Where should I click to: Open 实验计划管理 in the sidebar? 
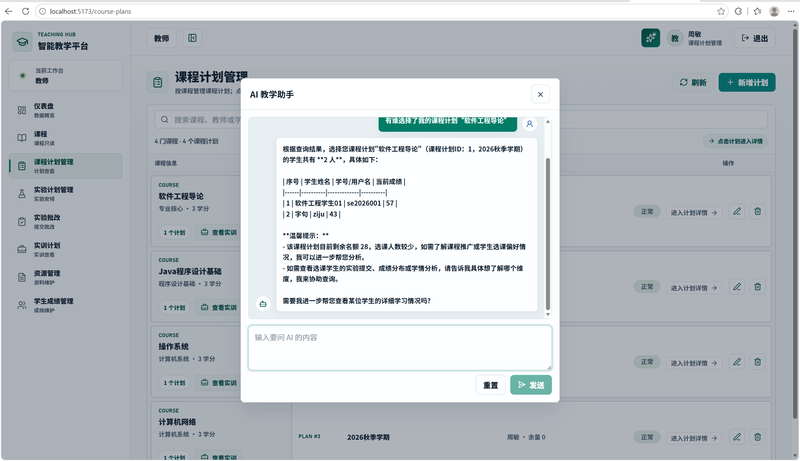[65, 194]
